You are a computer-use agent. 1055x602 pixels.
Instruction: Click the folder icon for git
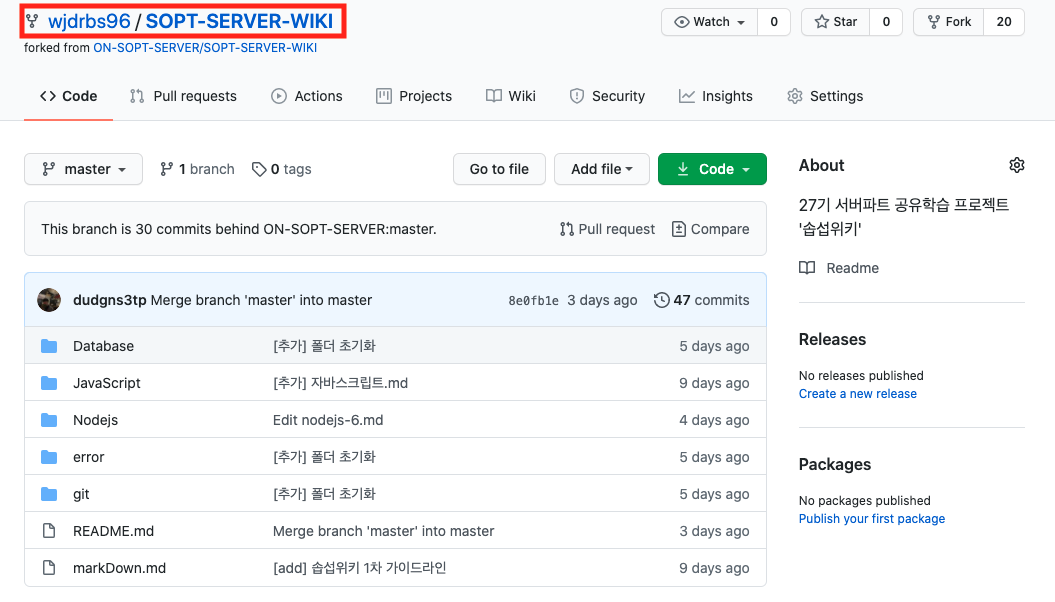click(x=49, y=494)
